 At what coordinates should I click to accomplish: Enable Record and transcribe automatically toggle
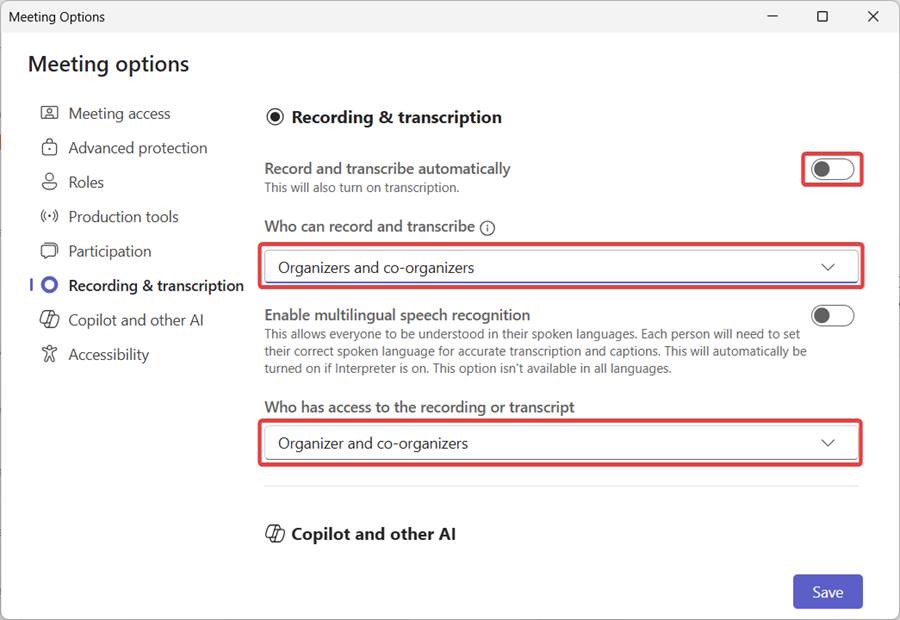coord(832,169)
